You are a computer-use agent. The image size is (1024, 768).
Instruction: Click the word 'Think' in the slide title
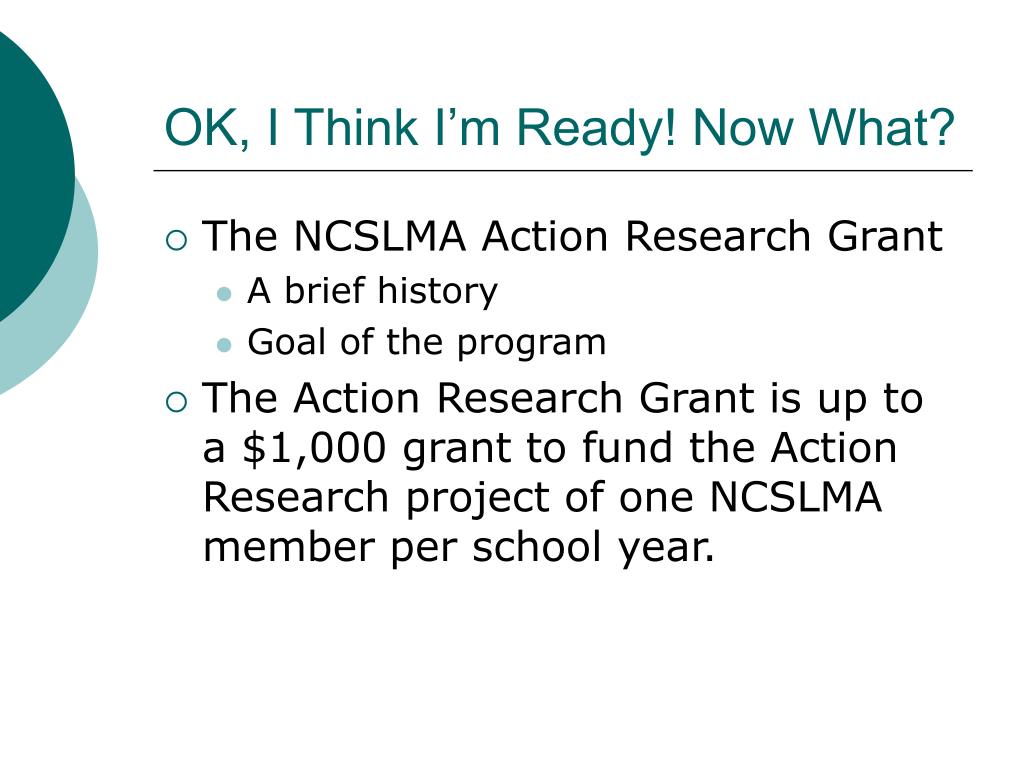357,127
